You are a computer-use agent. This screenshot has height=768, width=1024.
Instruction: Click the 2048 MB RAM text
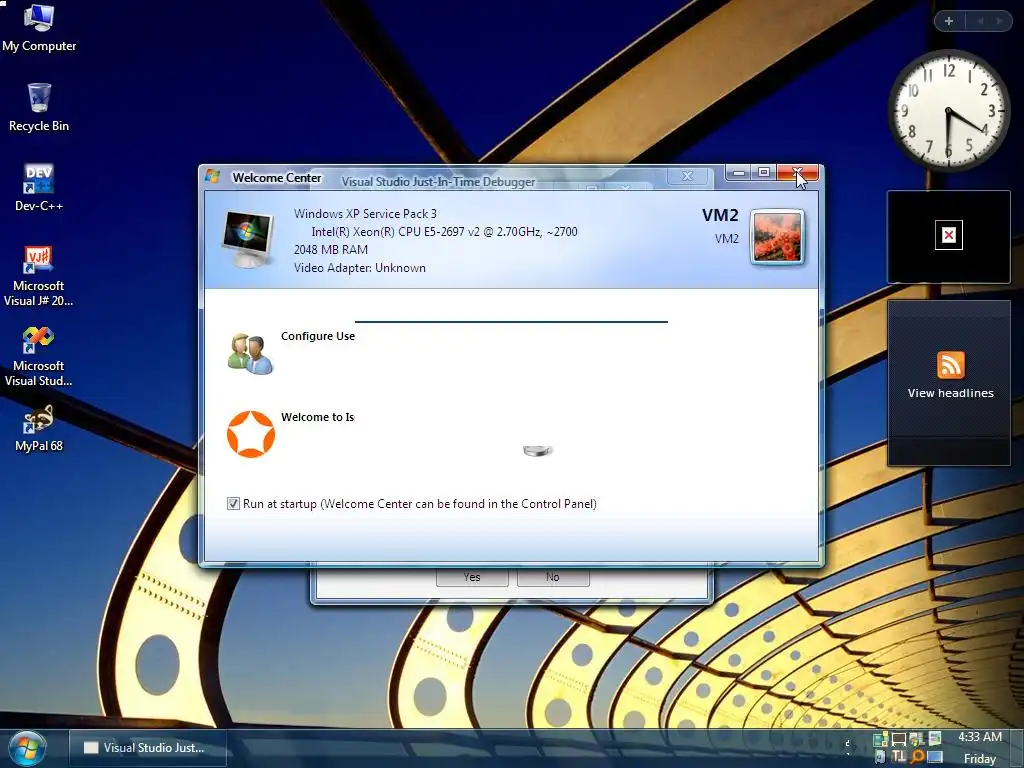(330, 249)
